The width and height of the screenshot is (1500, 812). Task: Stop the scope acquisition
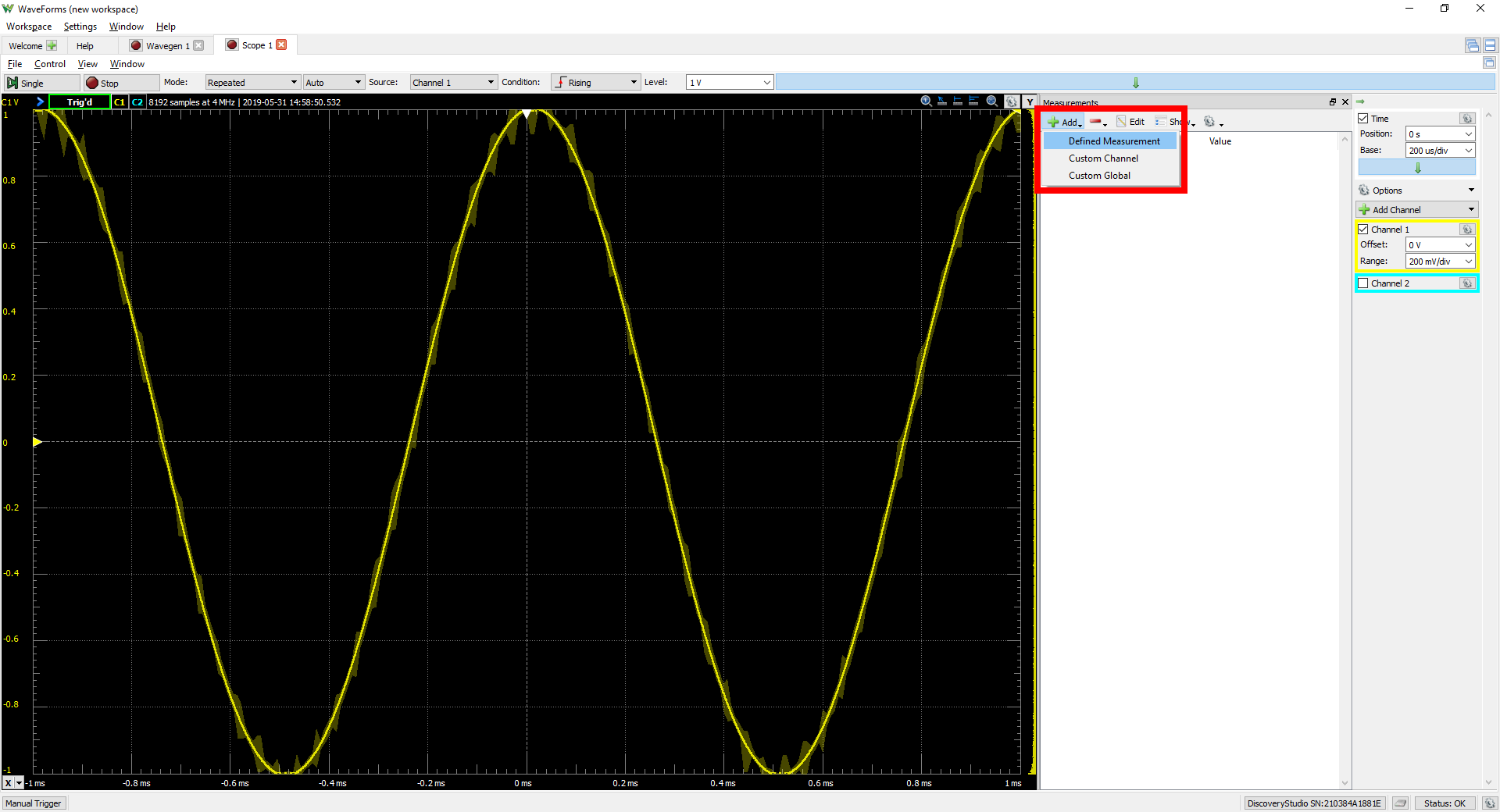(121, 83)
